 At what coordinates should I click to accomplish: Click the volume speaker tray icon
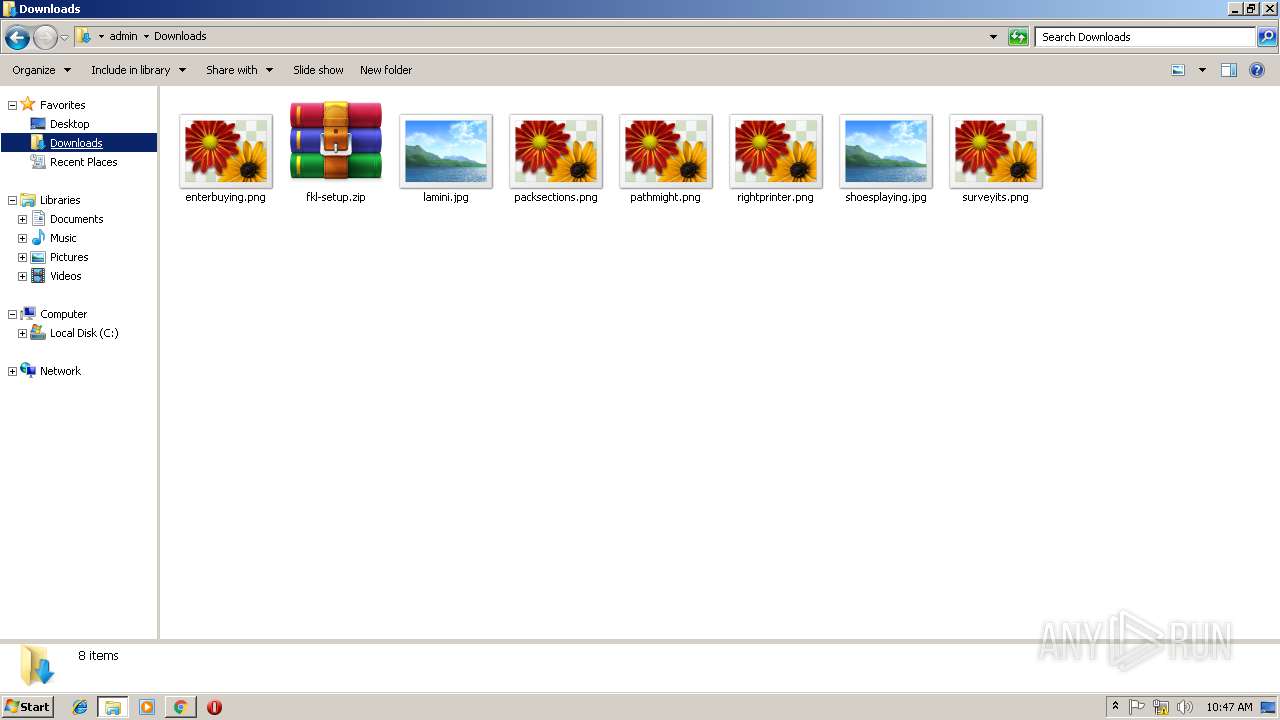(x=1185, y=707)
